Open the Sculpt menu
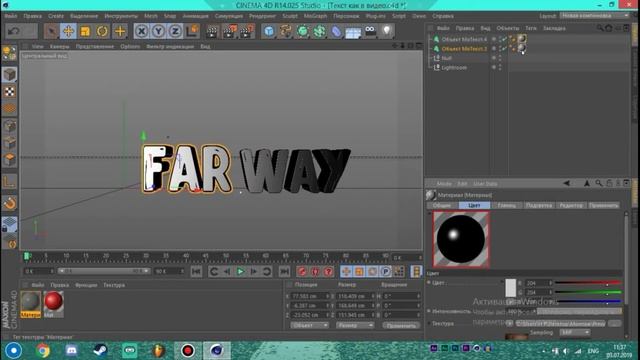 [x=290, y=16]
